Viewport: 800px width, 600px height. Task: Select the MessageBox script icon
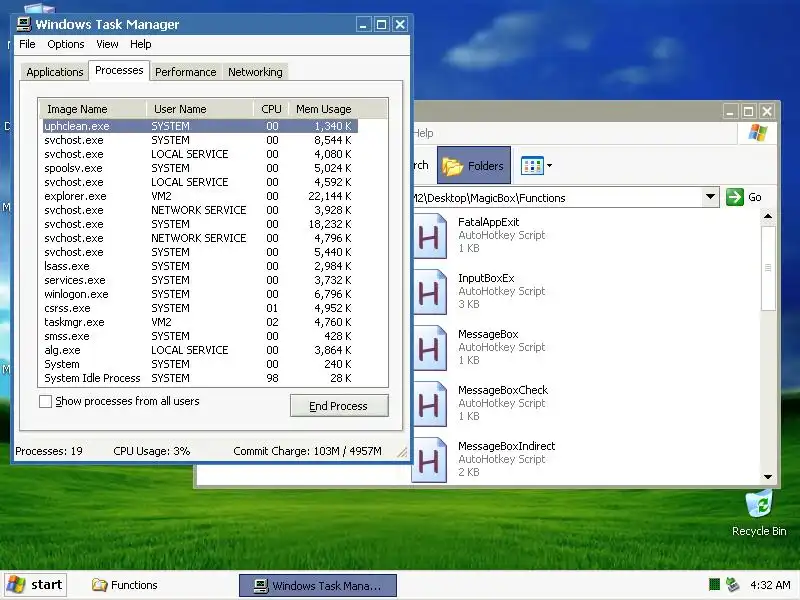coord(430,348)
